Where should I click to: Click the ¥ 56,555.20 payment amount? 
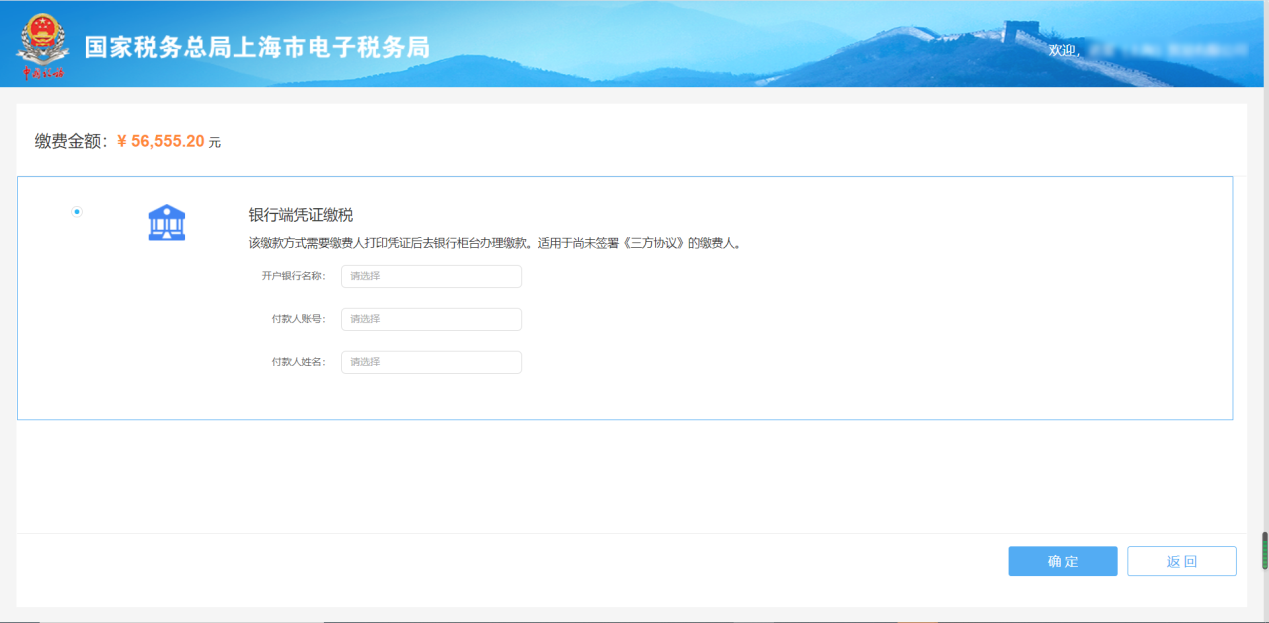[161, 142]
